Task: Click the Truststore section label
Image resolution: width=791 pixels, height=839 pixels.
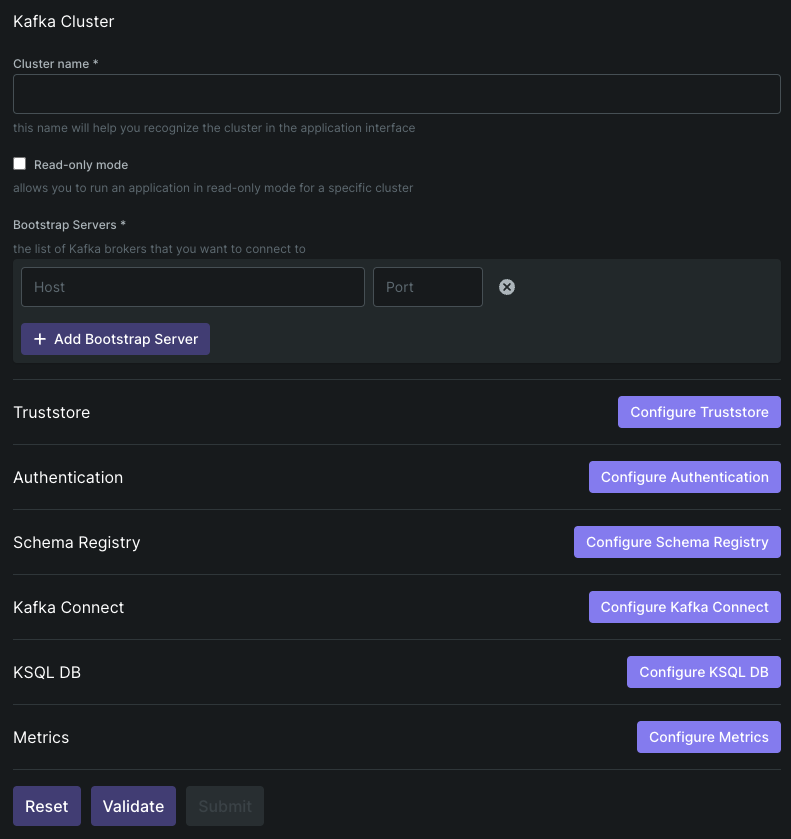Action: 51,413
